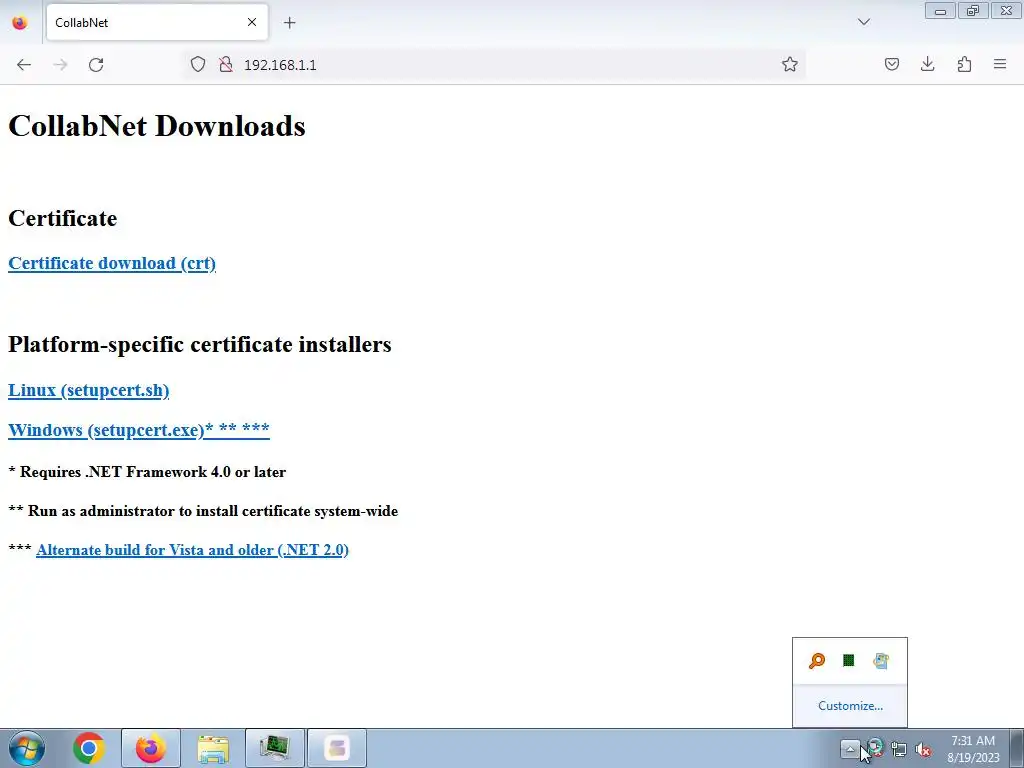Open the Firefox hamburger application menu
The image size is (1024, 768).
point(1000,64)
